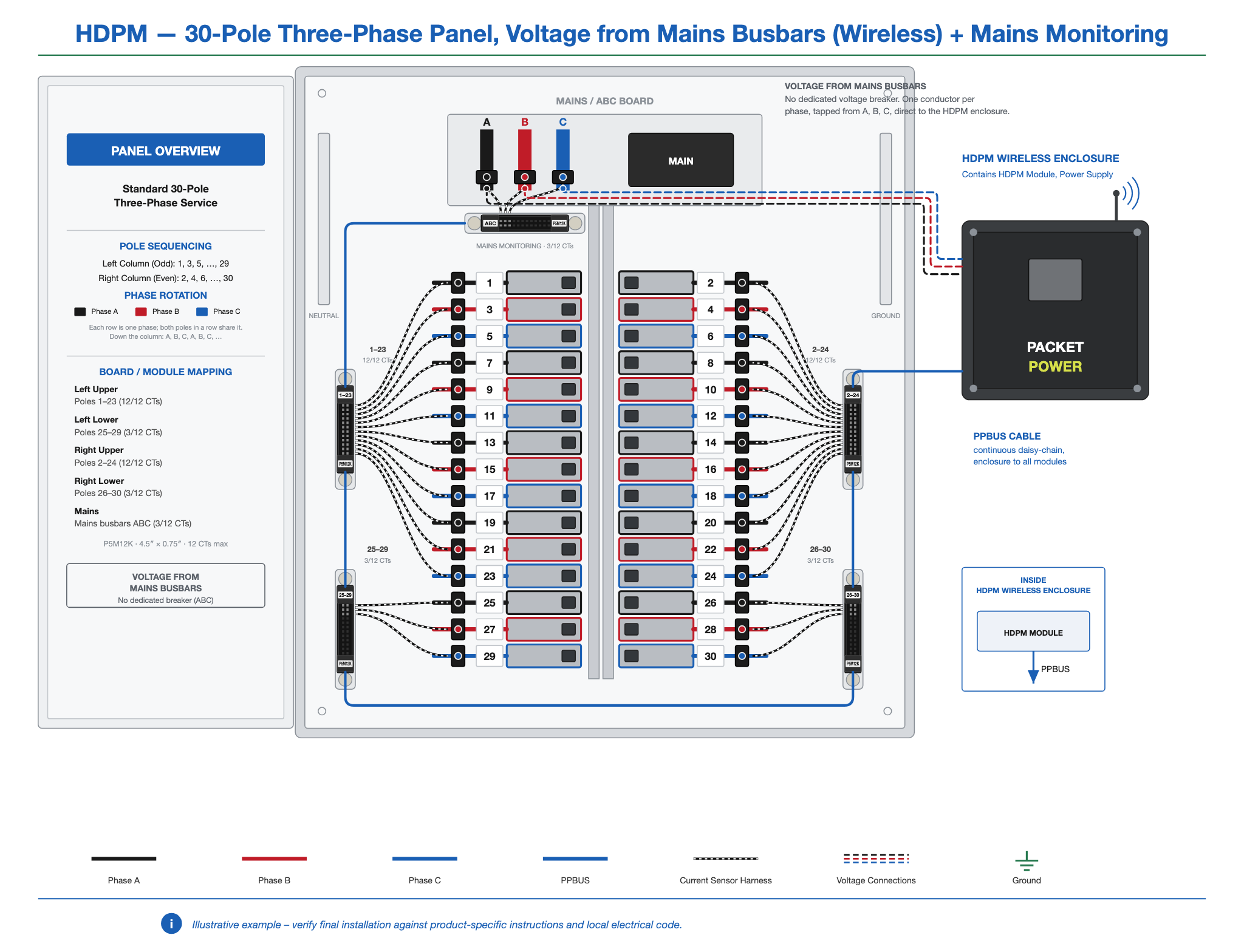The image size is (1244, 952).
Task: Click the Right Lower mapping entry
Action: point(118,487)
